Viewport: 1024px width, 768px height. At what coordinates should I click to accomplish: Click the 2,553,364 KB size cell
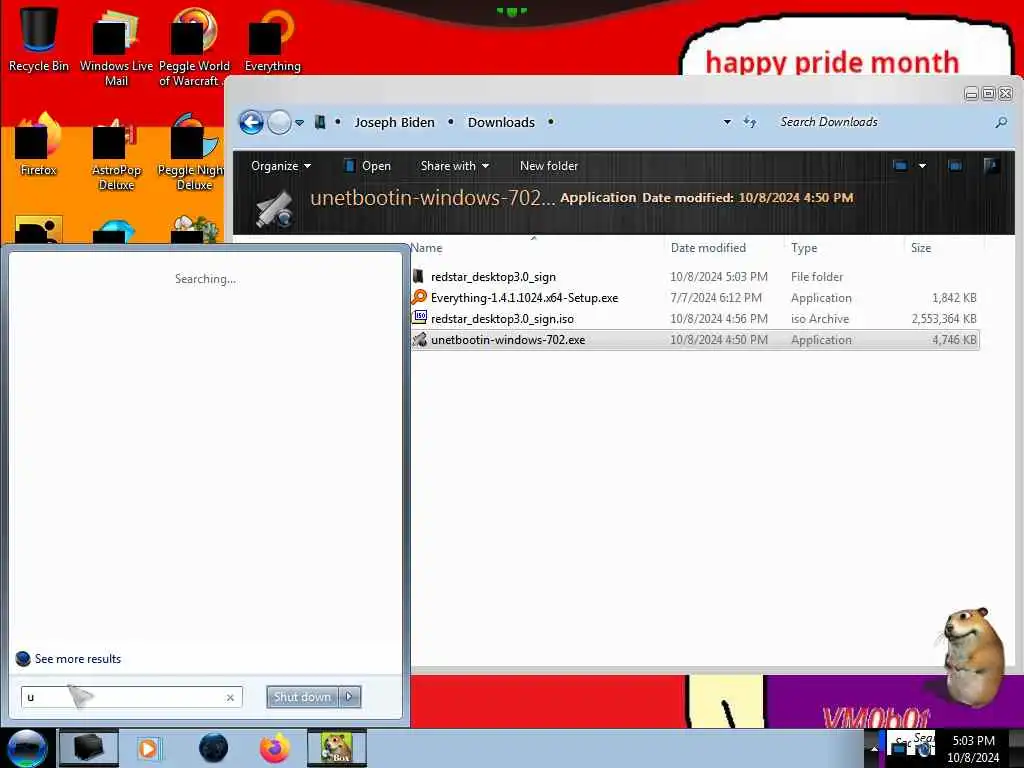click(944, 319)
